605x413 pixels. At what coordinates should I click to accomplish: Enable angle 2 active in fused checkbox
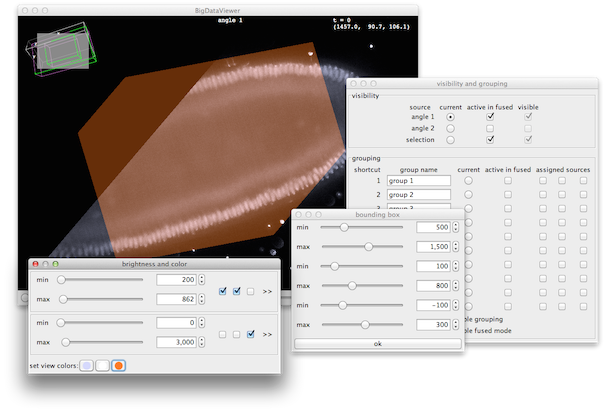click(490, 128)
